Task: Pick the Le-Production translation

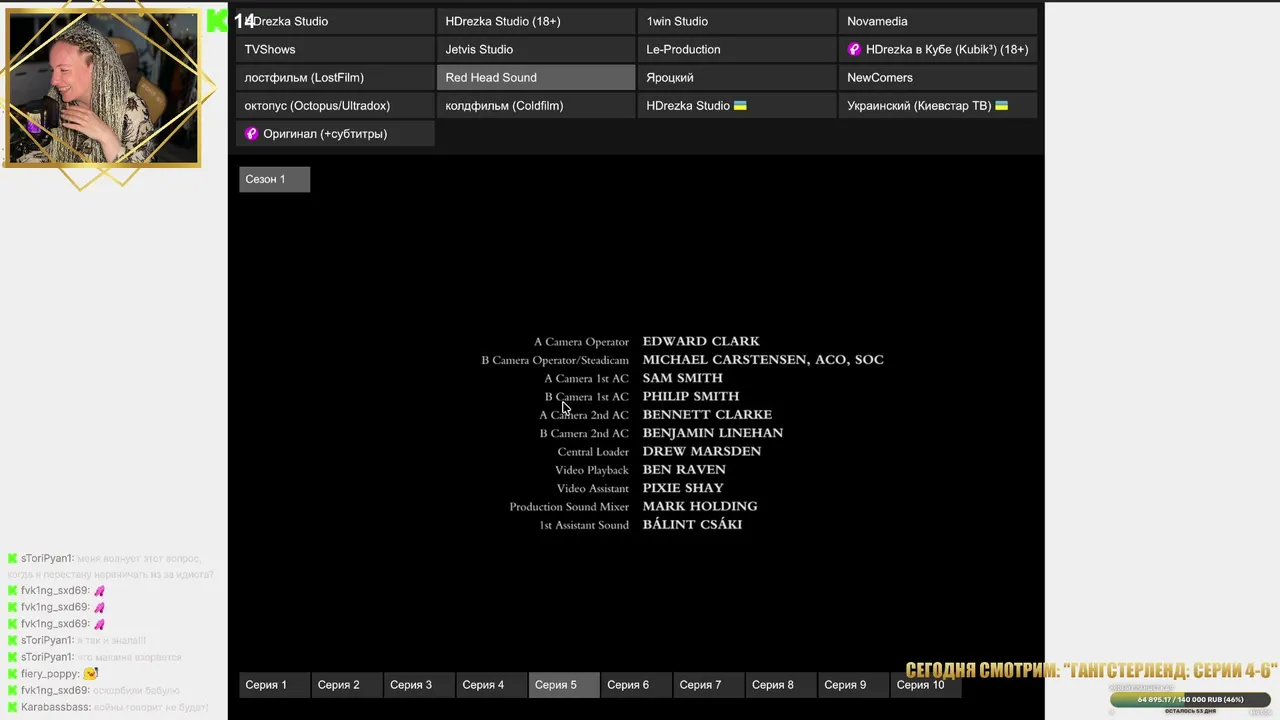Action: [737, 49]
